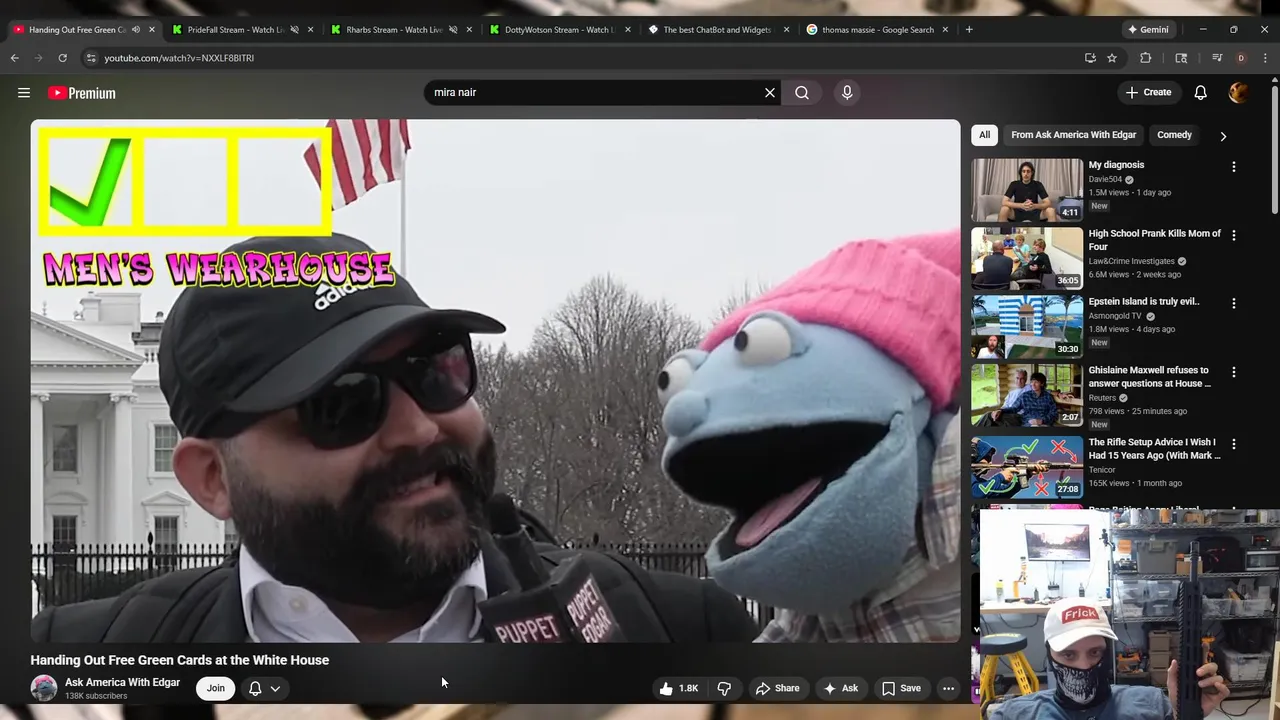Go back with the browser back arrow
This screenshot has width=1280, height=720.
15,58
